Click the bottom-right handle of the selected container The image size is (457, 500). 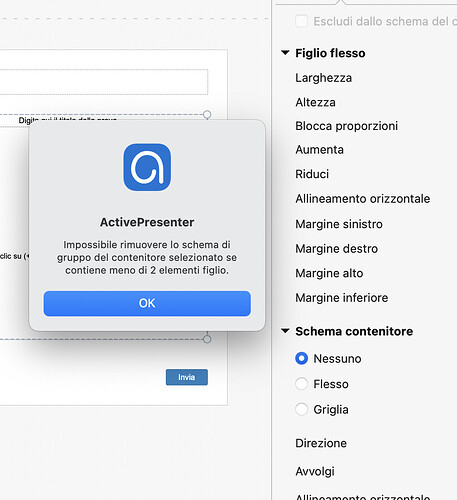pyautogui.click(x=207, y=339)
